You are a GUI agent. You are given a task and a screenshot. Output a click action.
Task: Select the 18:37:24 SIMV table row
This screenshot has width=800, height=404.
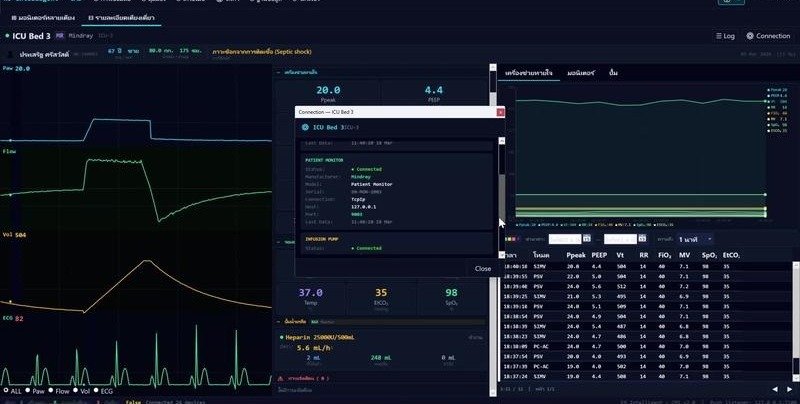(x=646, y=376)
